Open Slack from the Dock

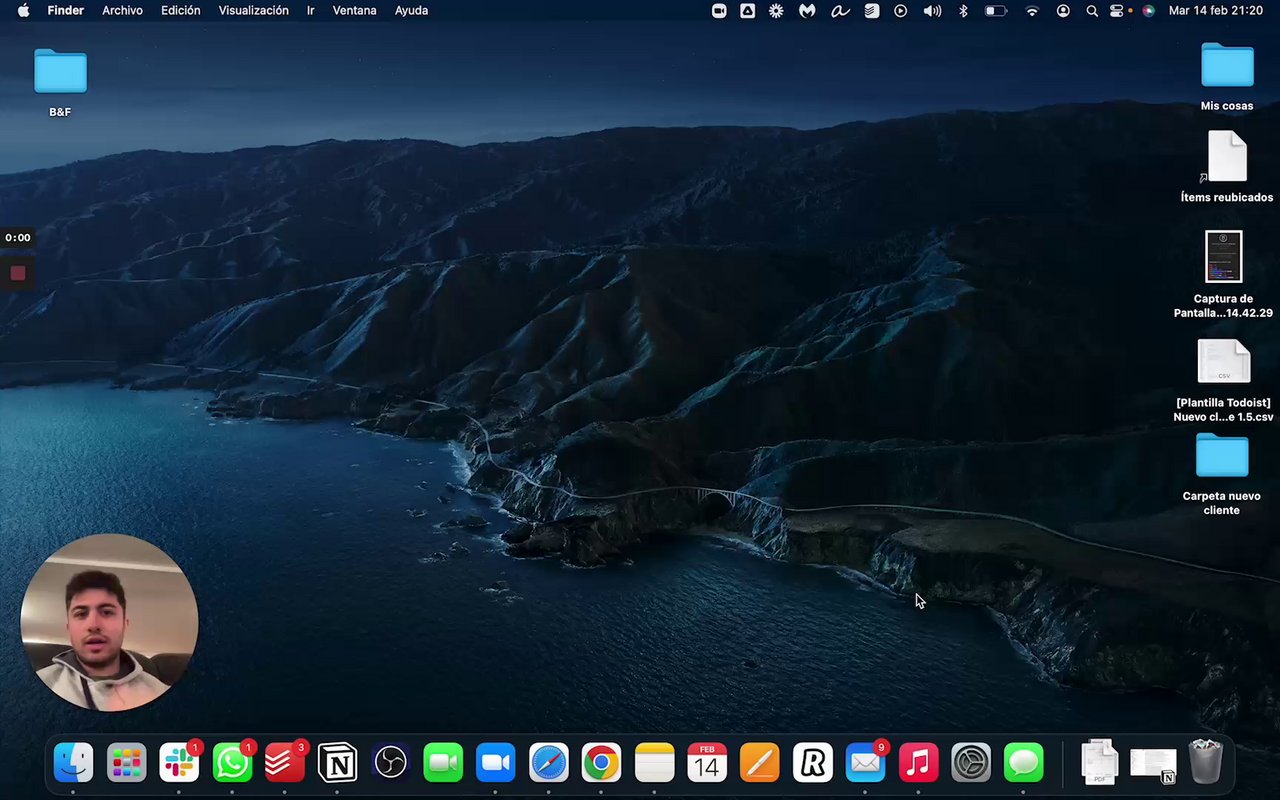(180, 764)
